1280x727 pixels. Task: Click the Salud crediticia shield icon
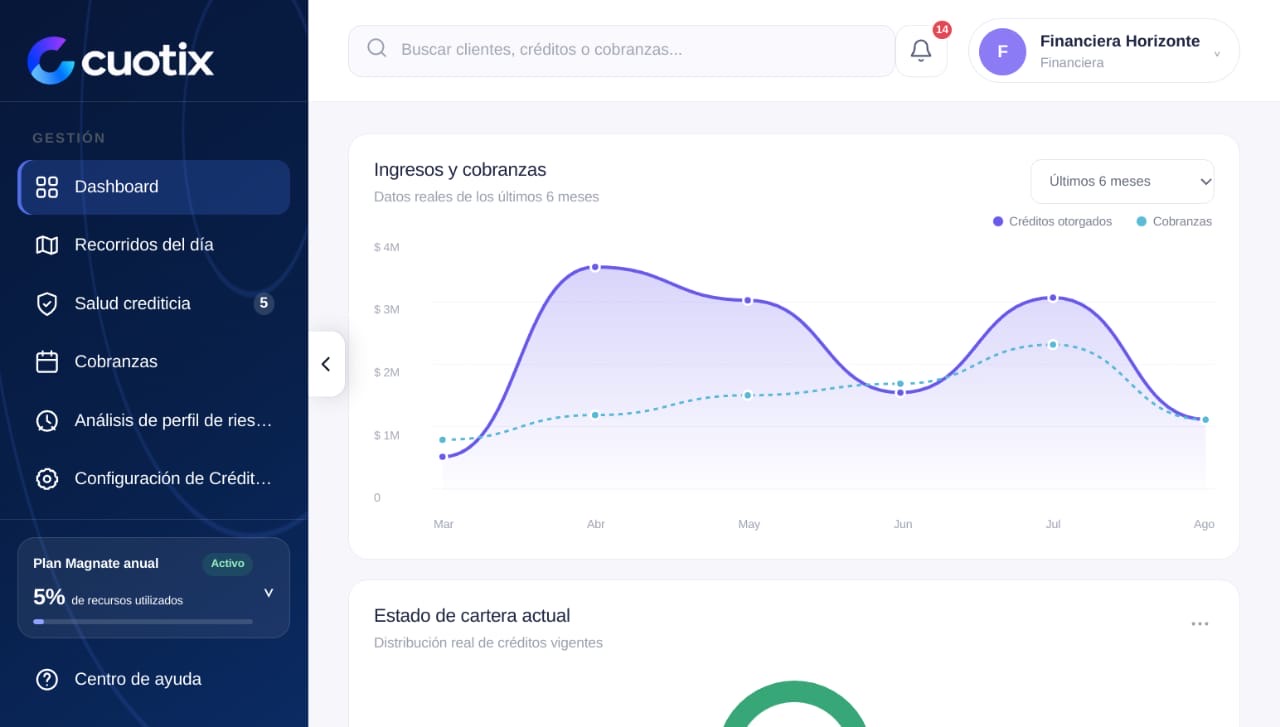(47, 304)
